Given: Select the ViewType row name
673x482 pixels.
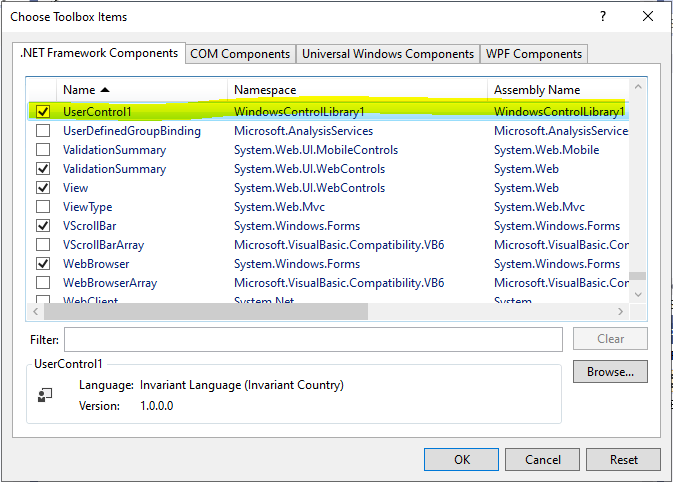Looking at the screenshot, I should (88, 207).
